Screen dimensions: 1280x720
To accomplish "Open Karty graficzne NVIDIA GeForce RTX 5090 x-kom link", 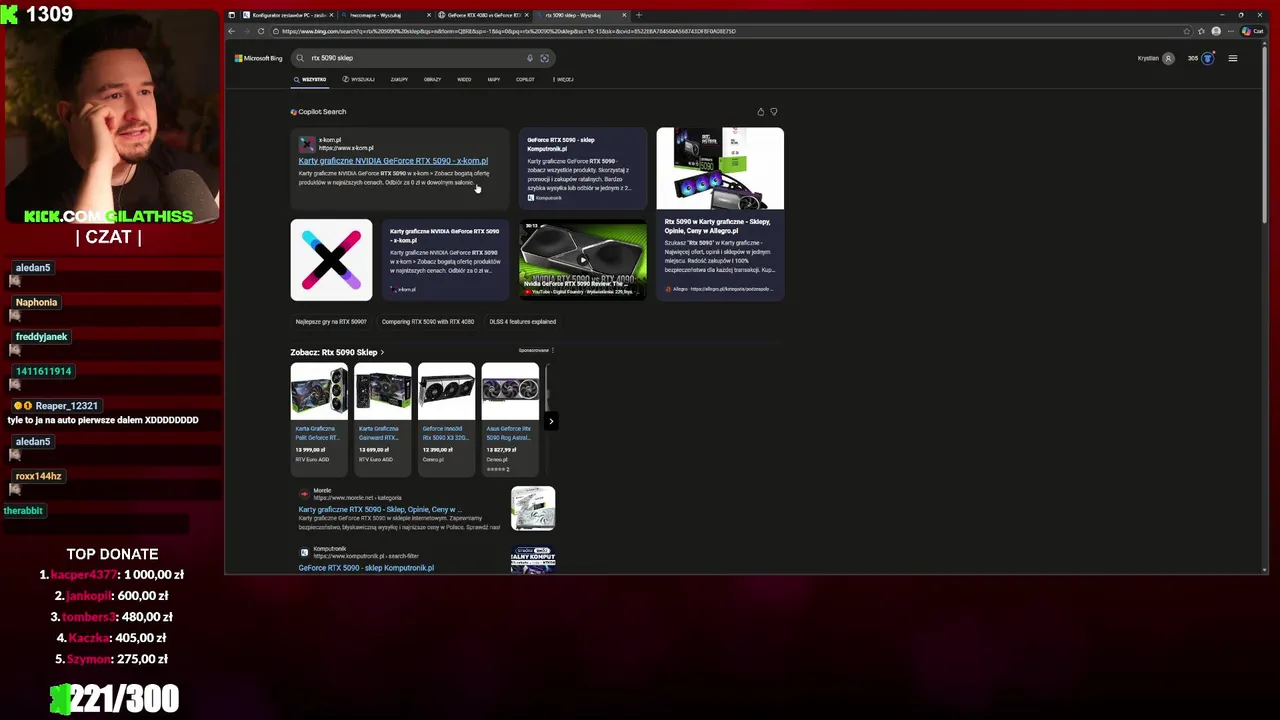I will click(393, 161).
